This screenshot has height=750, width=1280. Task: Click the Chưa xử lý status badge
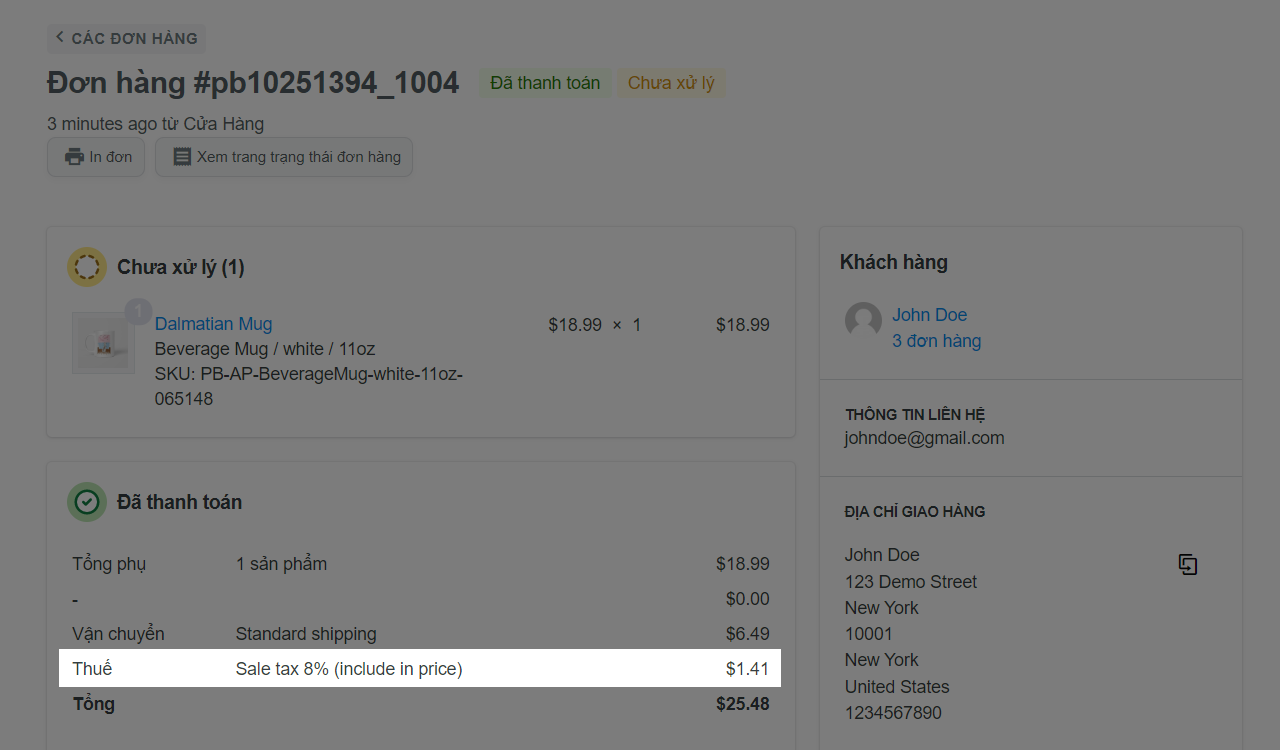point(671,83)
